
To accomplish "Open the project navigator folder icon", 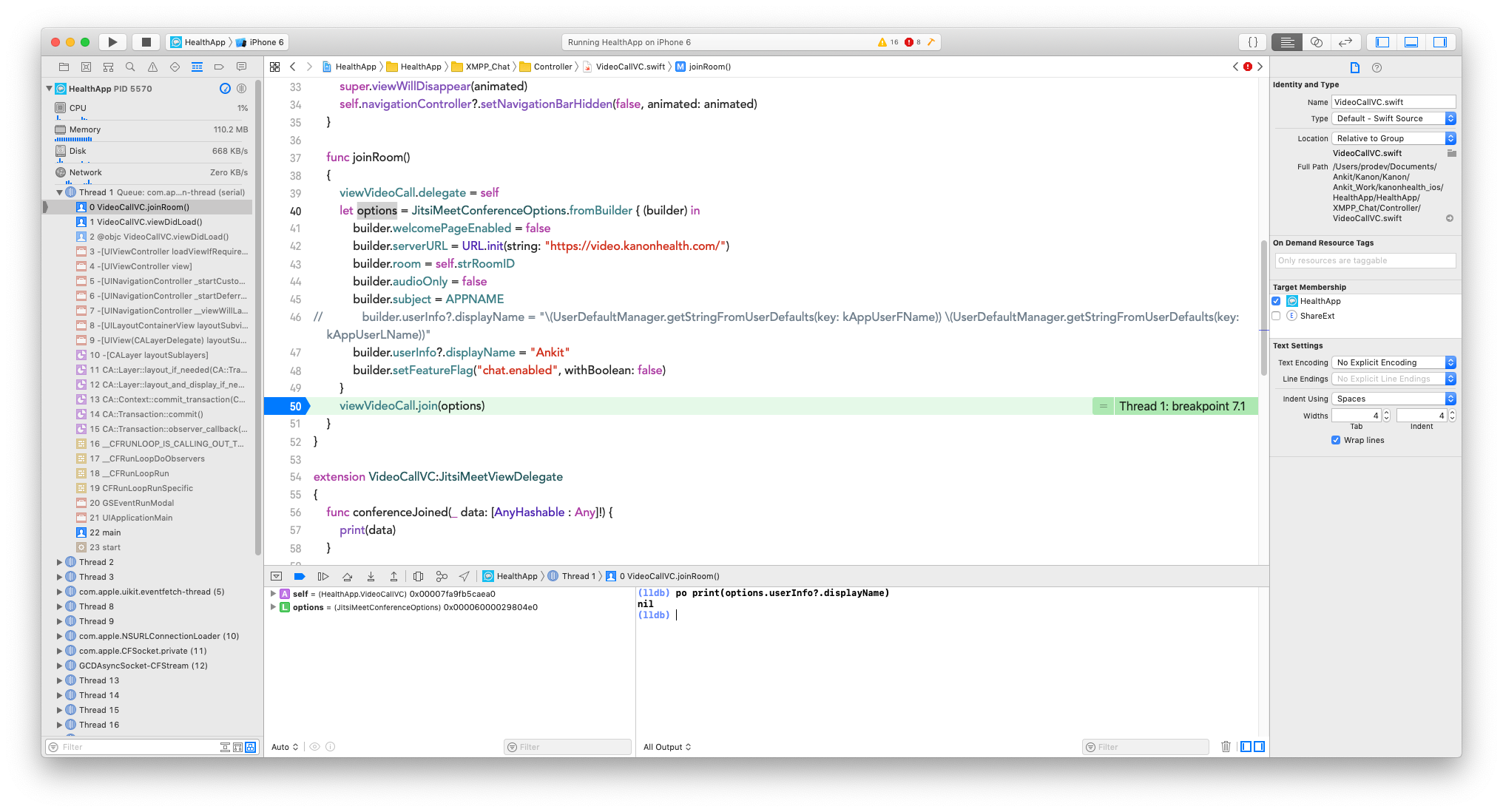I will tap(64, 67).
